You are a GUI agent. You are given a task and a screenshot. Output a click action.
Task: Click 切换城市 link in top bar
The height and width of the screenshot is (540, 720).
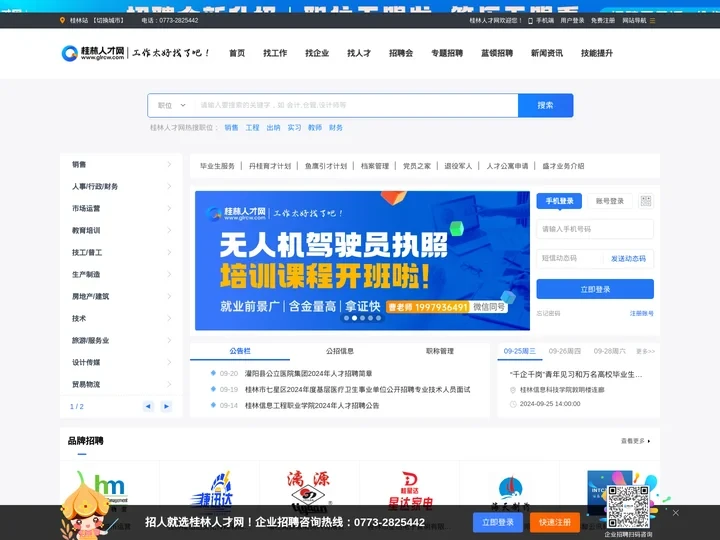(108, 21)
